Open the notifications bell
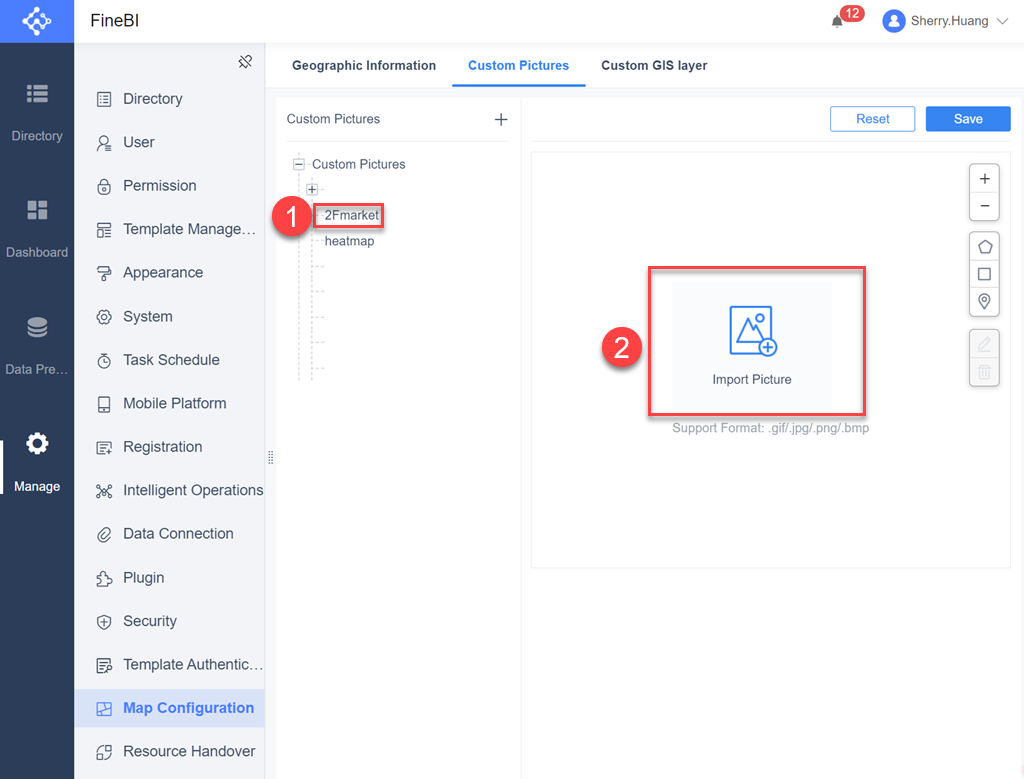The image size is (1024, 779). (x=837, y=22)
